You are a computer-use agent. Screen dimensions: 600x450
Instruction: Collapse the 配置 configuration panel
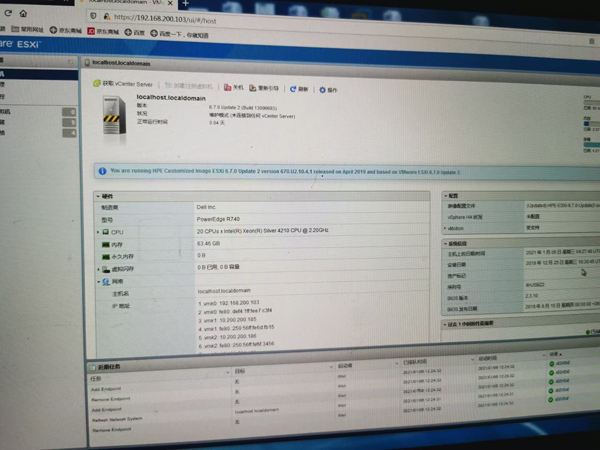tap(445, 197)
